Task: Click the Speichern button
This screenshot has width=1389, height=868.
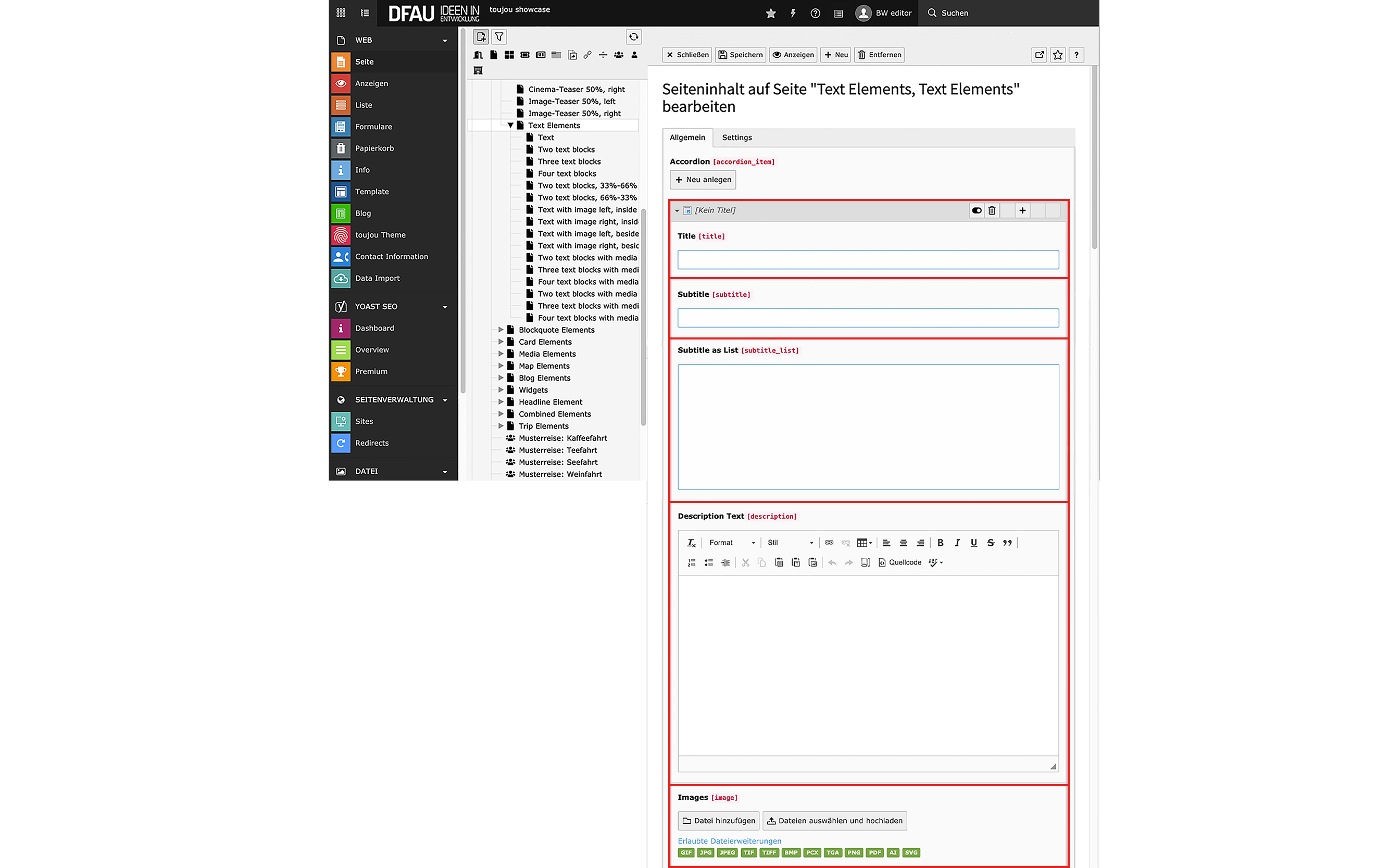Action: [740, 55]
